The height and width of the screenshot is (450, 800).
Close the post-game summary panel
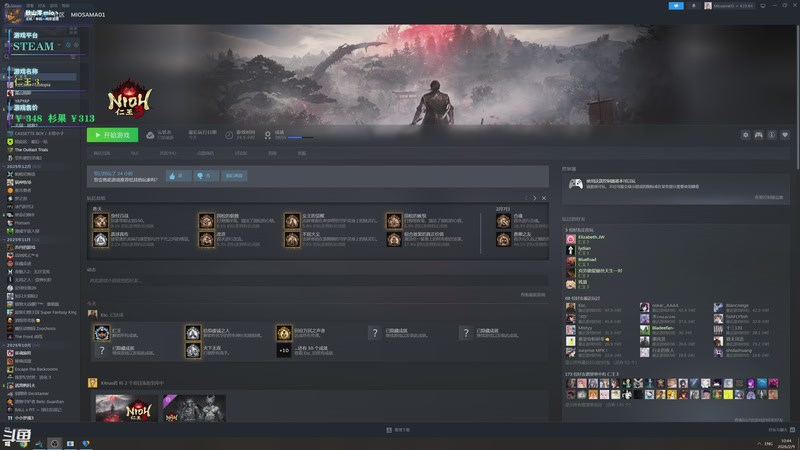point(544,198)
